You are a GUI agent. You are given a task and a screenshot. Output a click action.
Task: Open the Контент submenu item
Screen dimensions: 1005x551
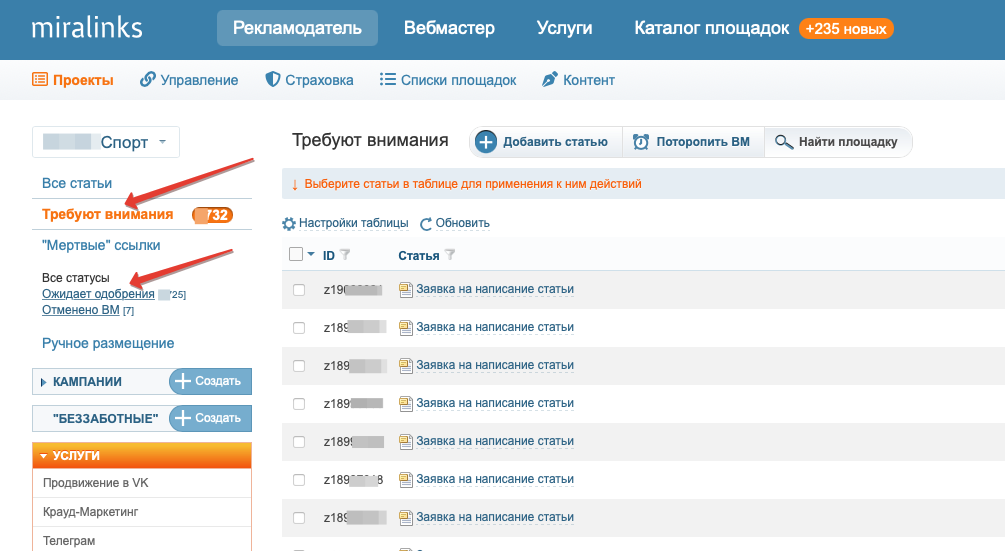[x=578, y=80]
